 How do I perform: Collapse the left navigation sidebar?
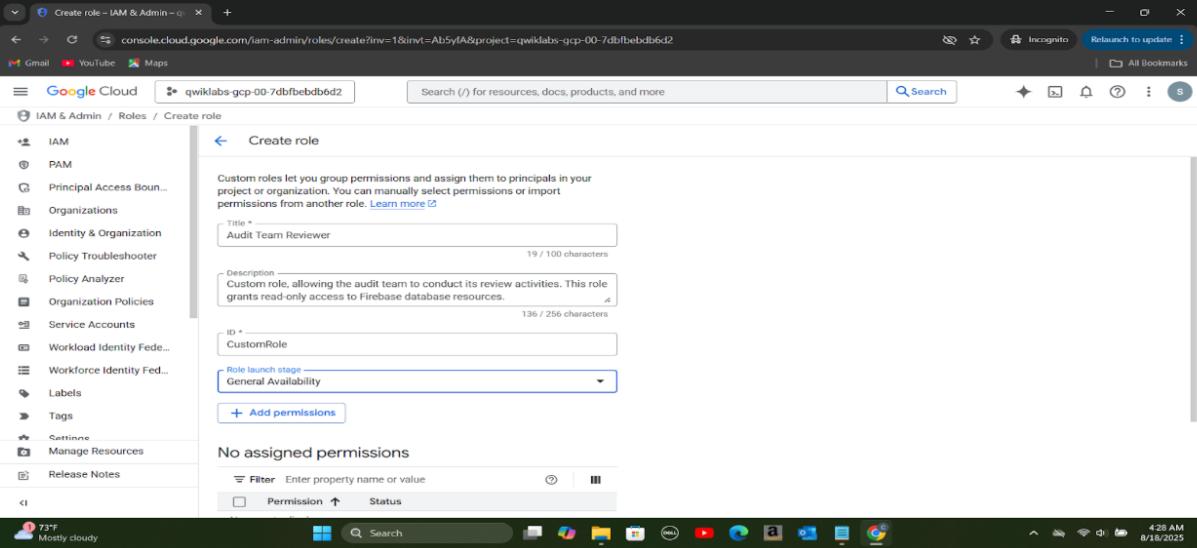click(24, 503)
